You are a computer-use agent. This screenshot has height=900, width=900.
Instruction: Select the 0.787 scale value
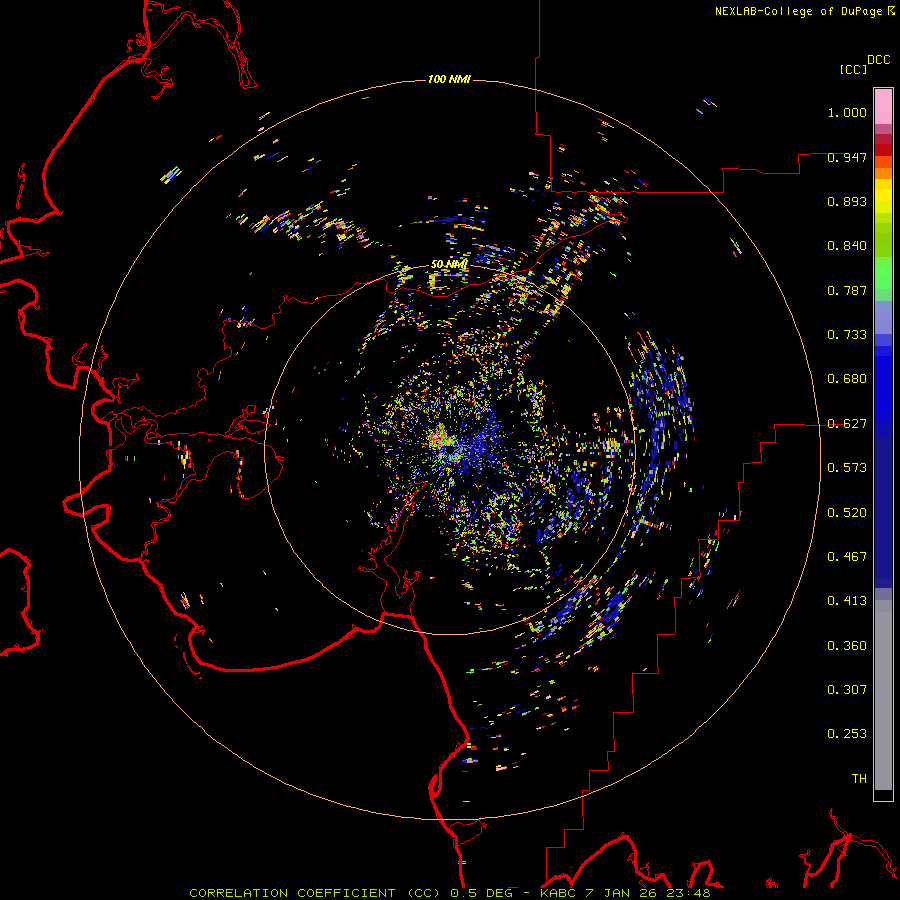pyautogui.click(x=847, y=290)
